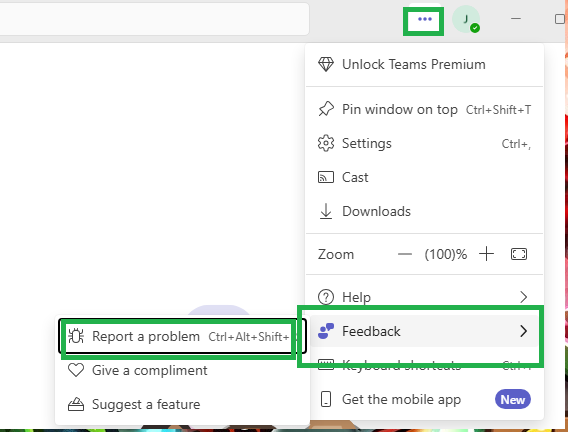Expand the Help submenu chevron
Image resolution: width=568 pixels, height=432 pixels.
(523, 297)
